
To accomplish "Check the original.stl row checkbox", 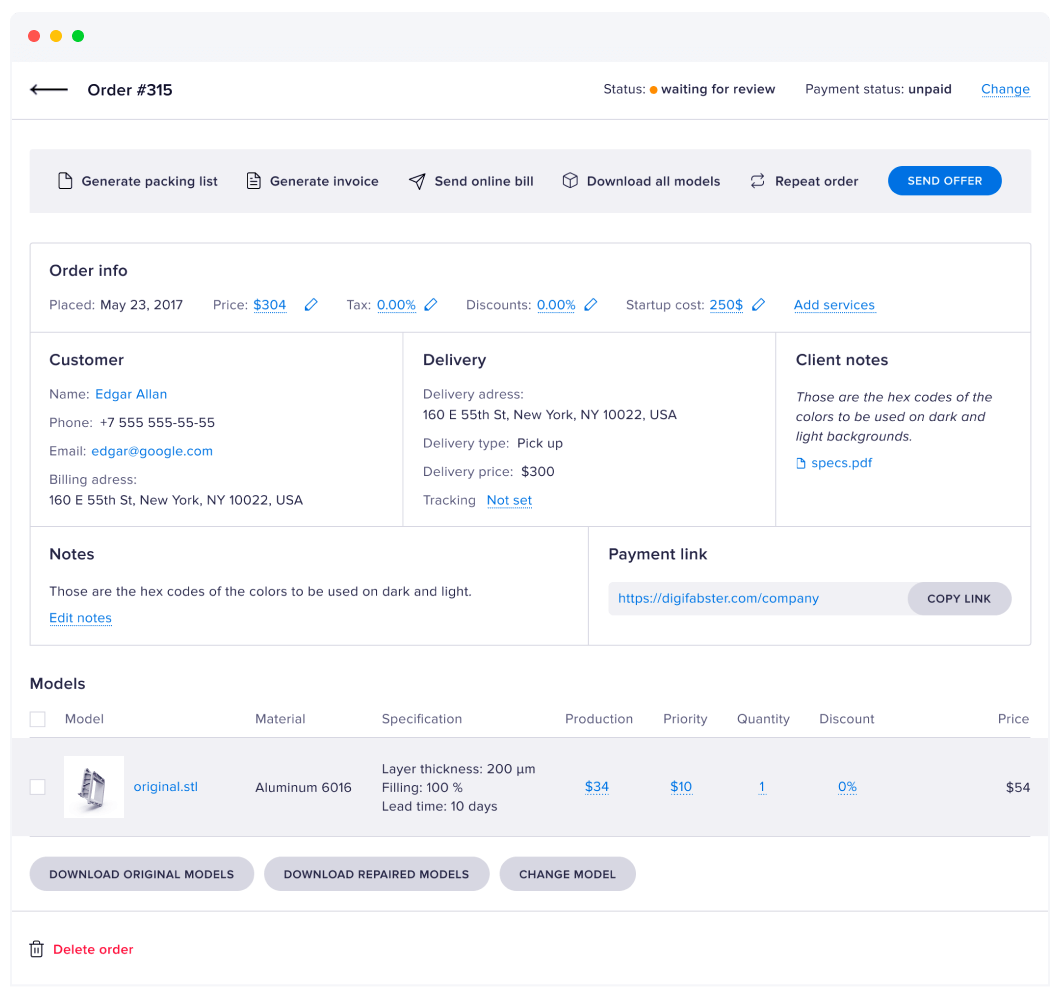I will (x=37, y=787).
